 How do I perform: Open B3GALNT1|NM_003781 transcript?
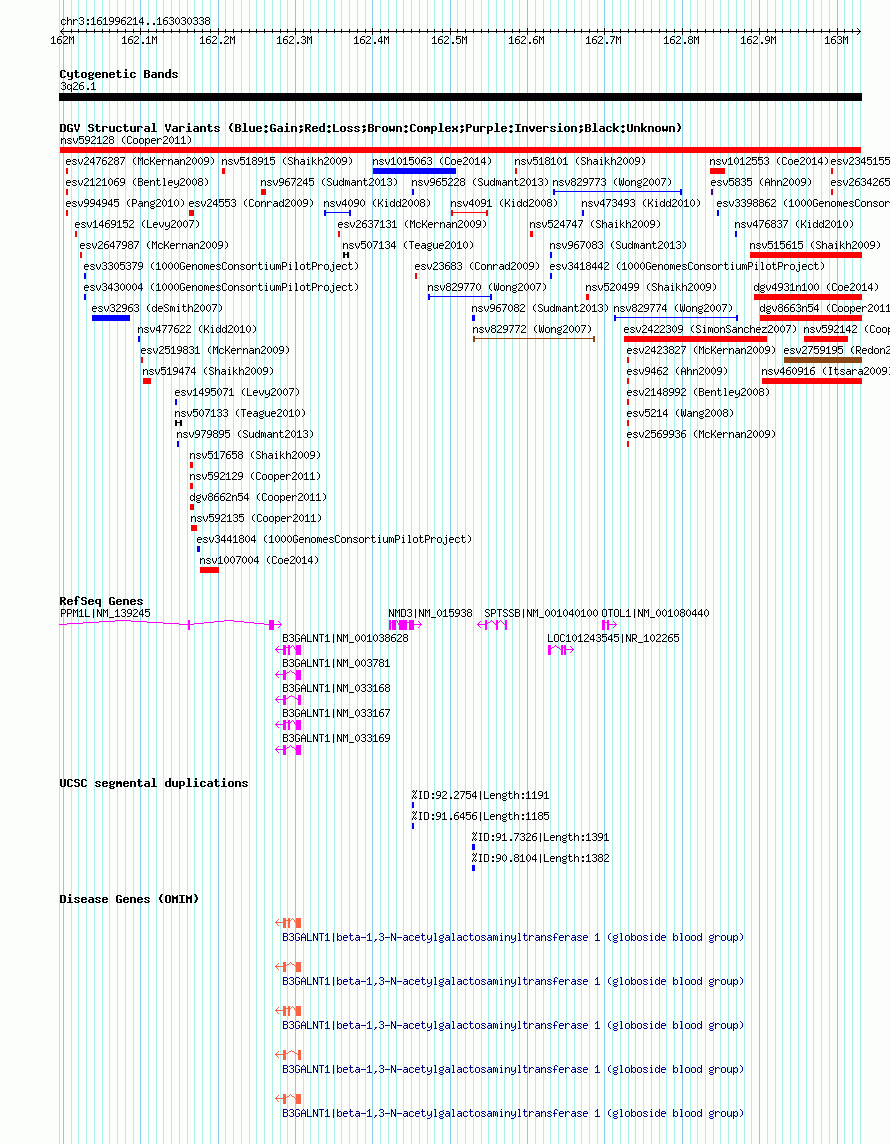(336, 664)
